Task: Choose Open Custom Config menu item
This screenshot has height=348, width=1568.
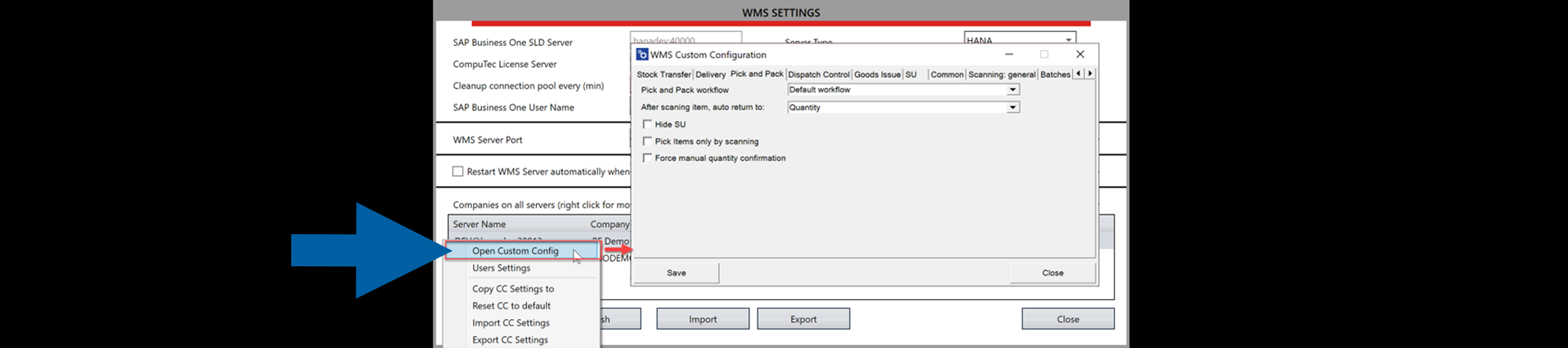Action: 522,251
